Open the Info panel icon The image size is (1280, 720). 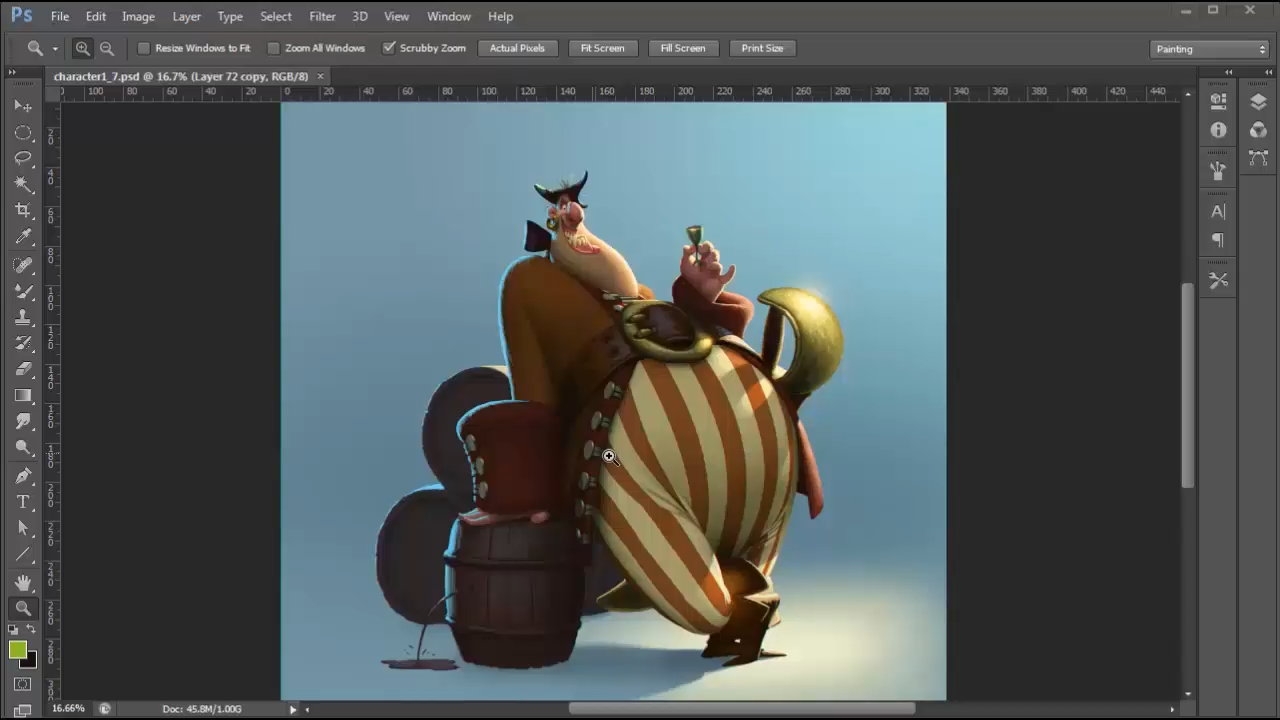(x=1218, y=130)
